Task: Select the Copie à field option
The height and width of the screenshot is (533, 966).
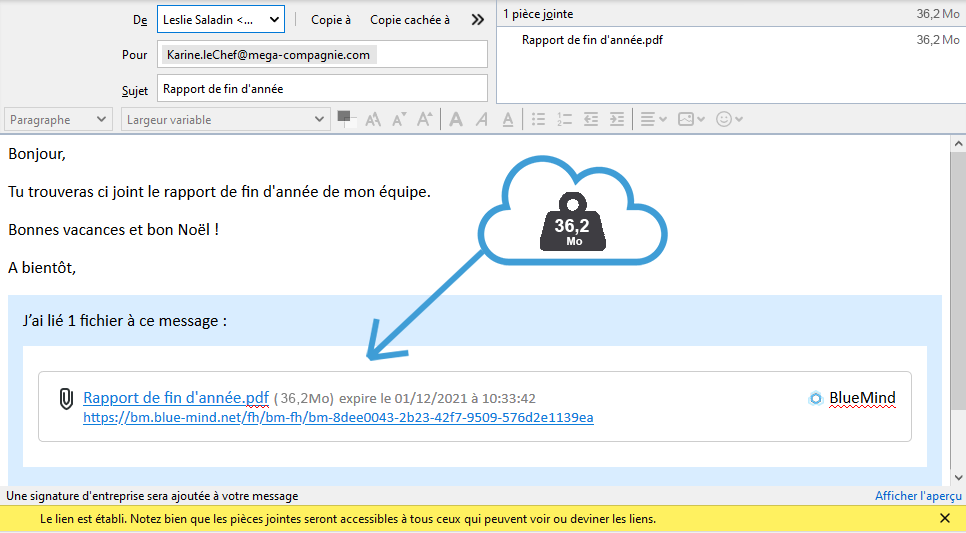Action: (331, 19)
